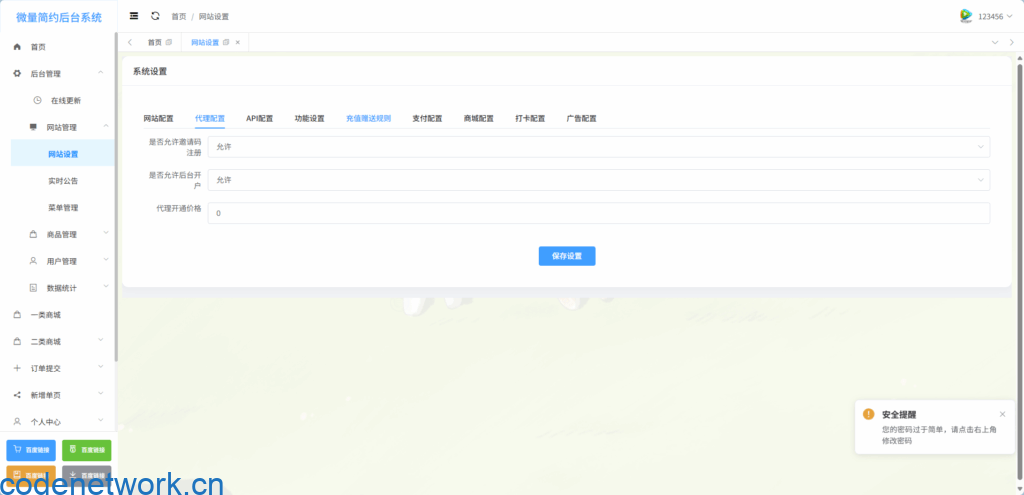The image size is (1024, 495).
Task: Click the 代理开通价格 input field
Action: pyautogui.click(x=598, y=213)
